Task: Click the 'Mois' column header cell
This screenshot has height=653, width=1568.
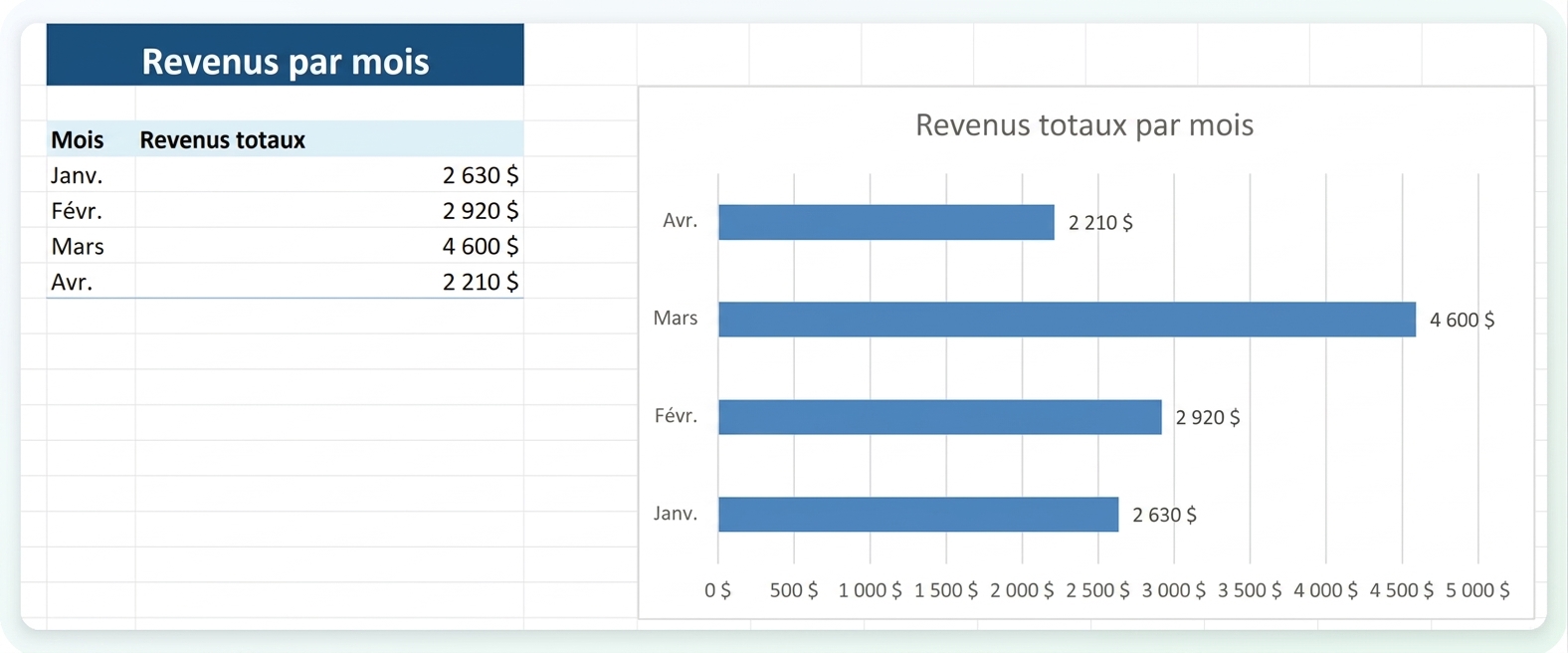Action: tap(91, 139)
